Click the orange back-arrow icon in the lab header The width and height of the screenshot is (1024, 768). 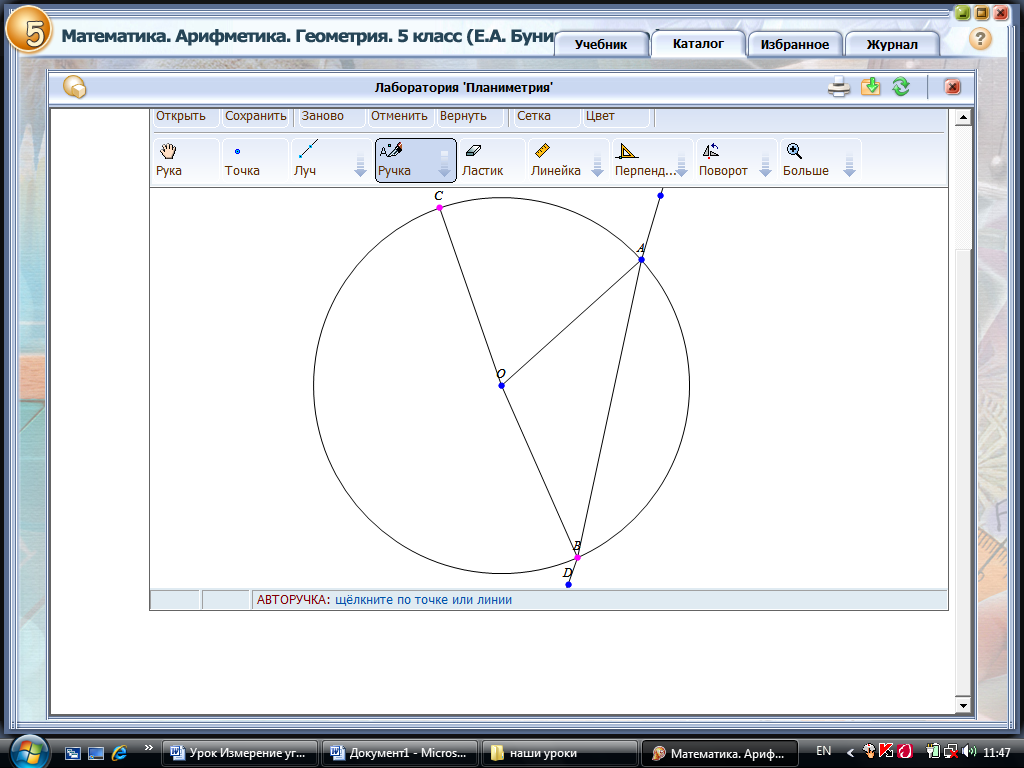[74, 87]
